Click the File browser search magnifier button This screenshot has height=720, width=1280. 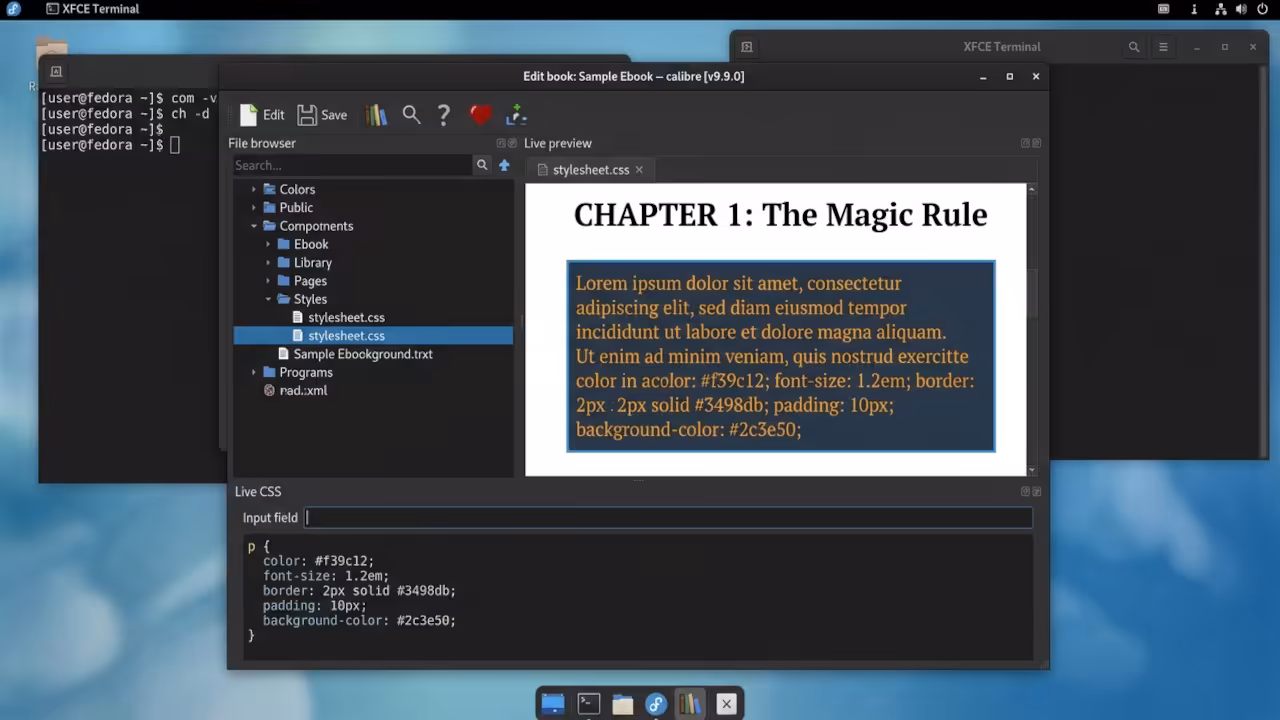482,165
